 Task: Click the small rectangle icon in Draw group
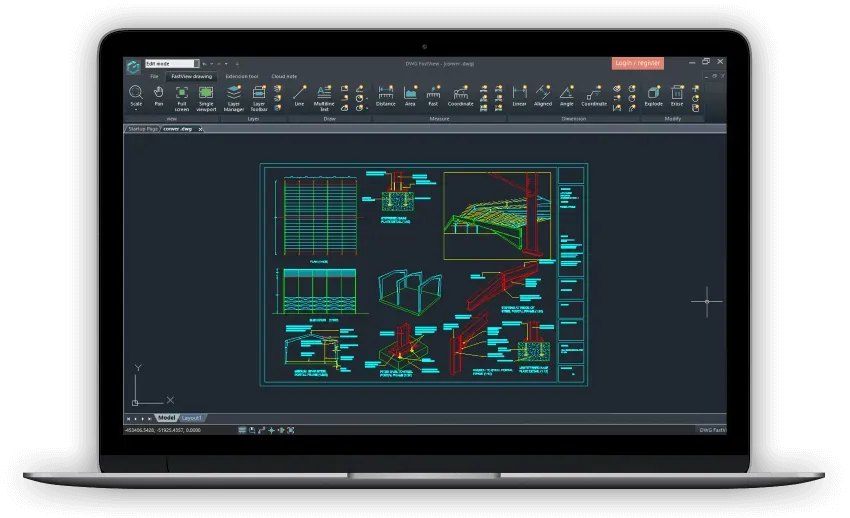(344, 88)
